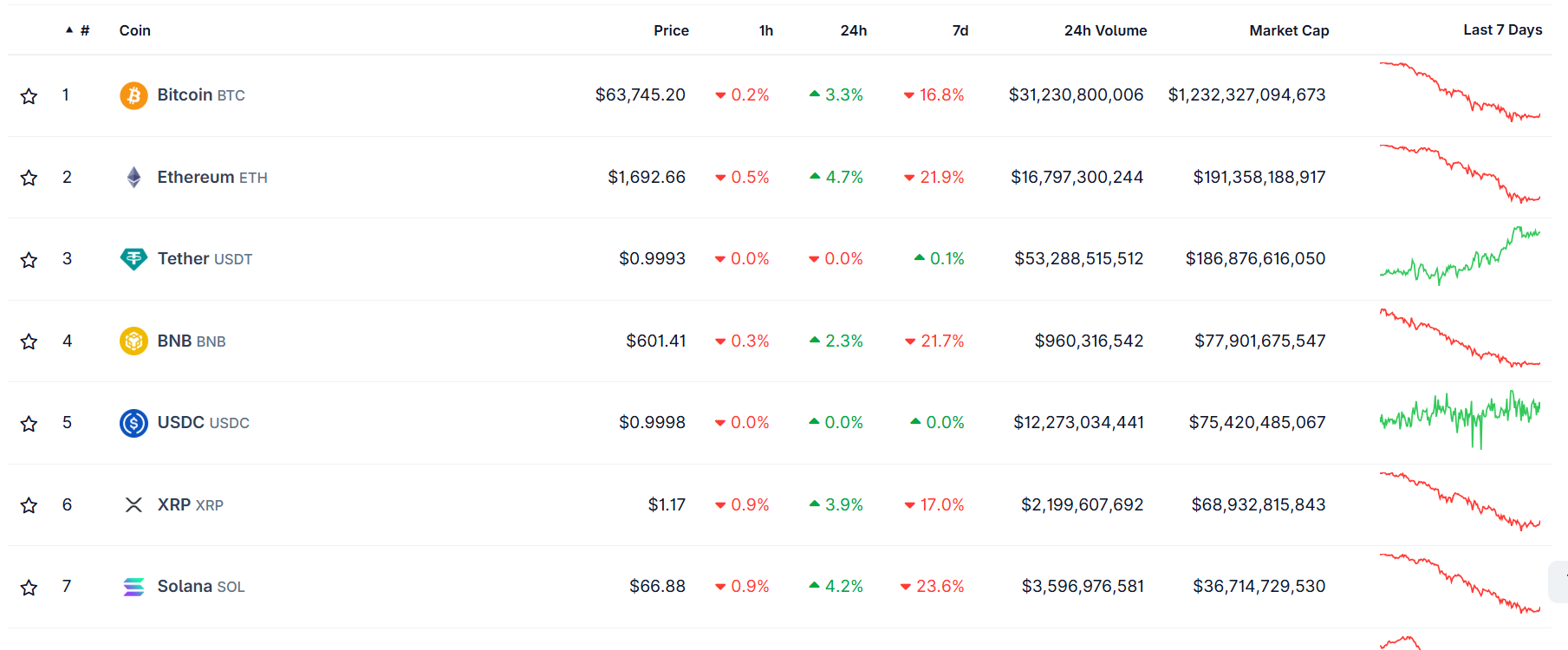The height and width of the screenshot is (650, 1568).
Task: Sort the table by 24h Volume header
Action: point(1105,30)
